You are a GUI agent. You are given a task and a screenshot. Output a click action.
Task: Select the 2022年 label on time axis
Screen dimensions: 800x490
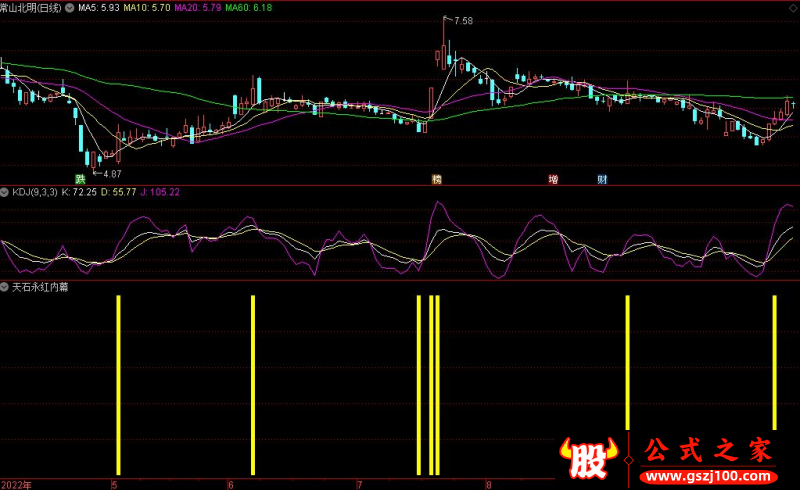[15, 484]
